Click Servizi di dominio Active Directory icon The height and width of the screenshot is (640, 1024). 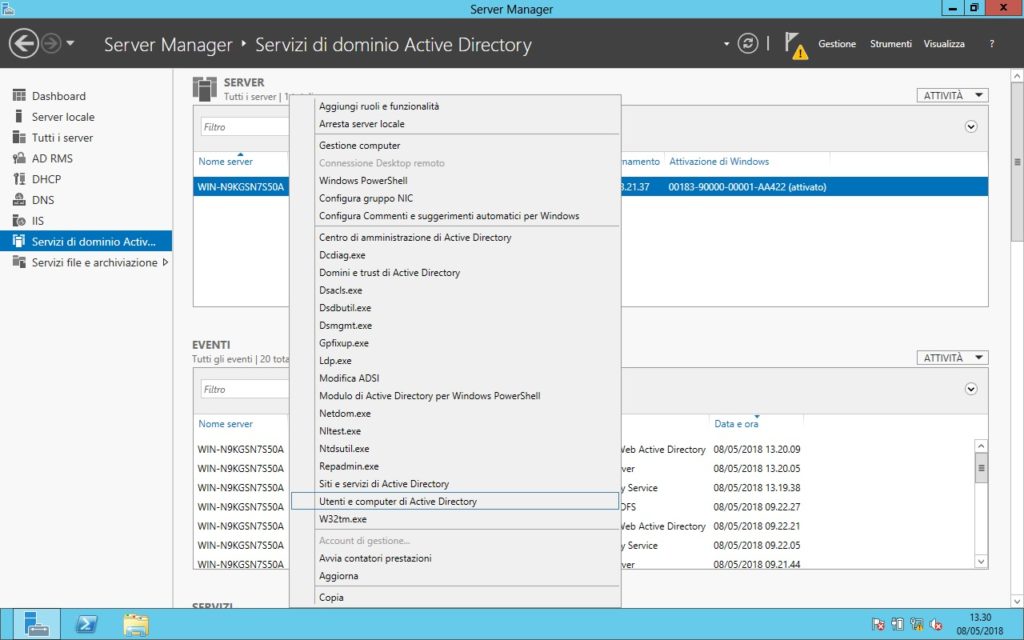click(x=19, y=241)
